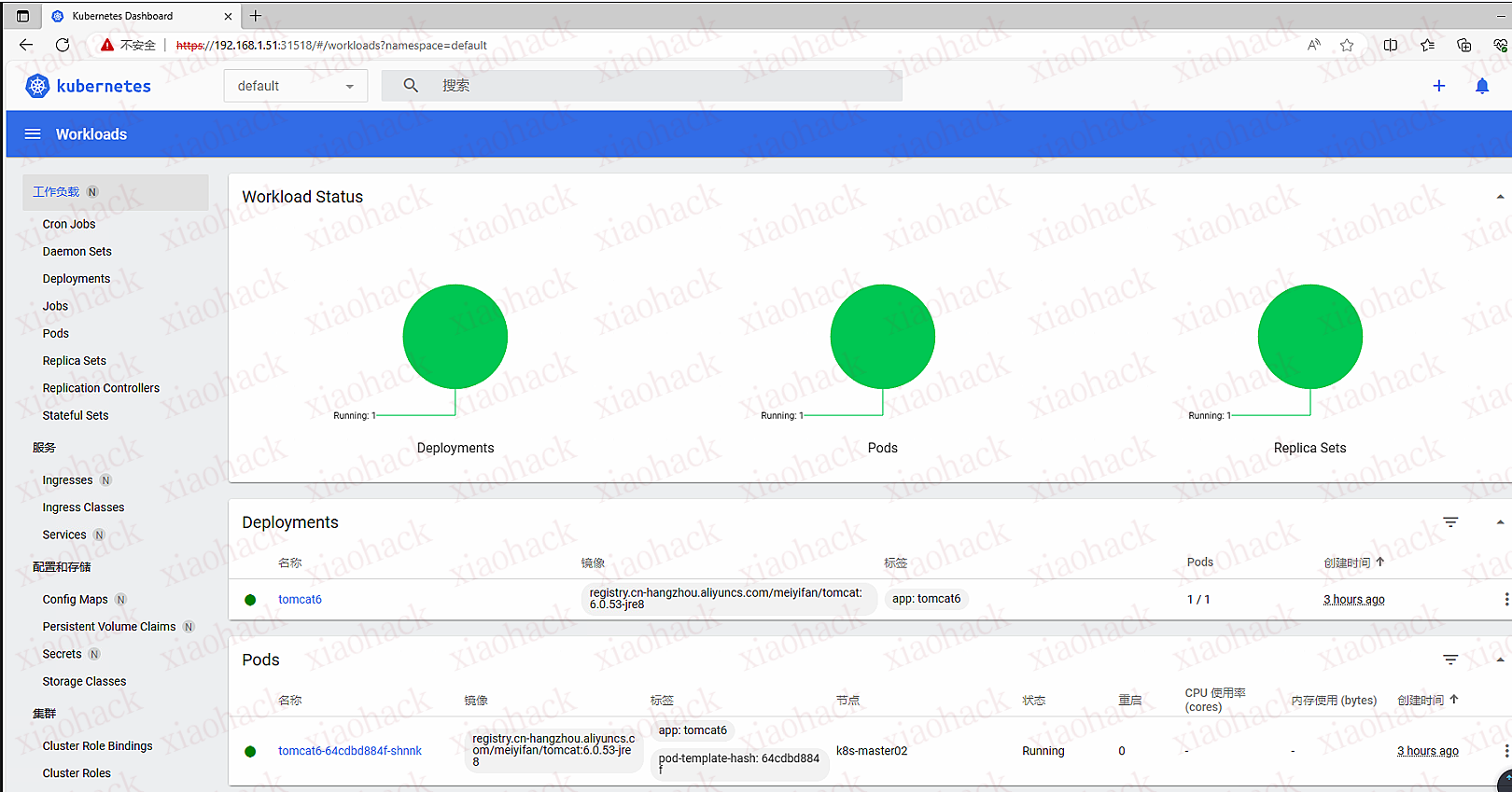Image resolution: width=1512 pixels, height=792 pixels.
Task: Open Ingress Classes in sidebar
Action: coord(83,507)
